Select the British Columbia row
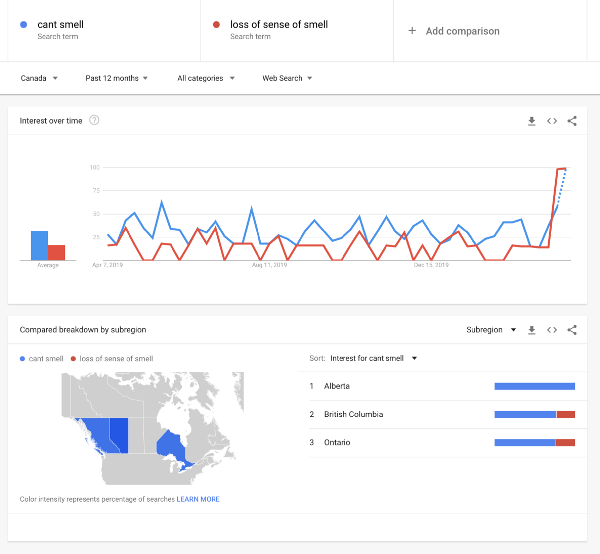Screen dimensions: 600x554 (448, 414)
